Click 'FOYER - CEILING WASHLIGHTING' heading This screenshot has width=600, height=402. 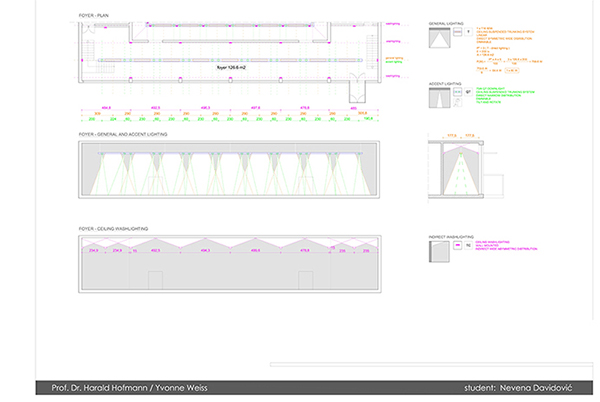tap(113, 229)
